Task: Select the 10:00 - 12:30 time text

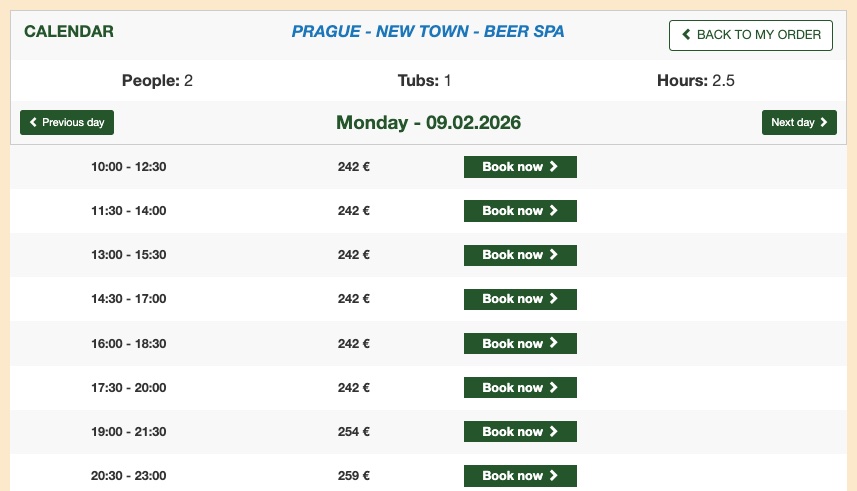Action: pos(128,167)
